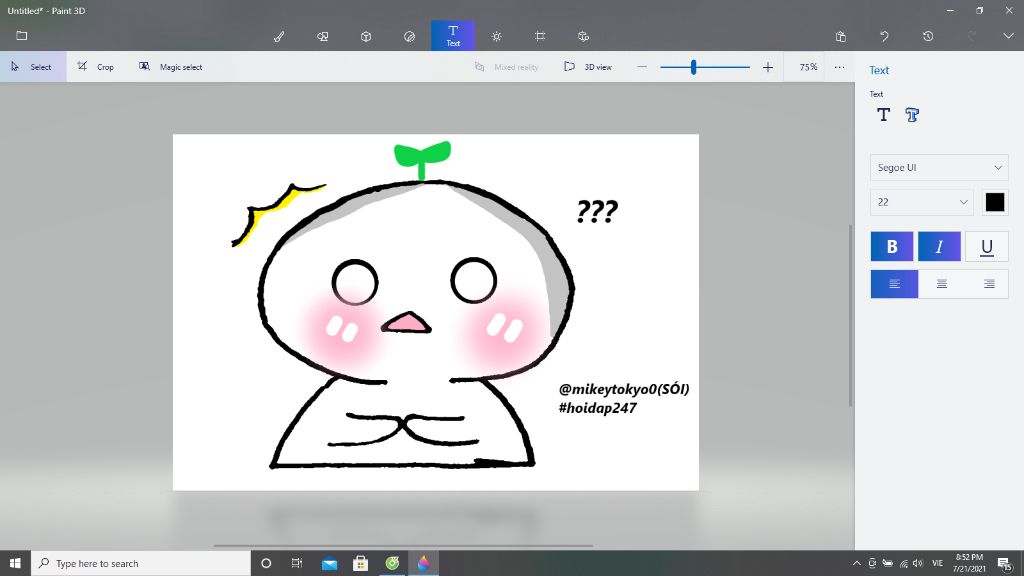The height and width of the screenshot is (576, 1024).
Task: Toggle Bold formatting
Action: [x=891, y=247]
